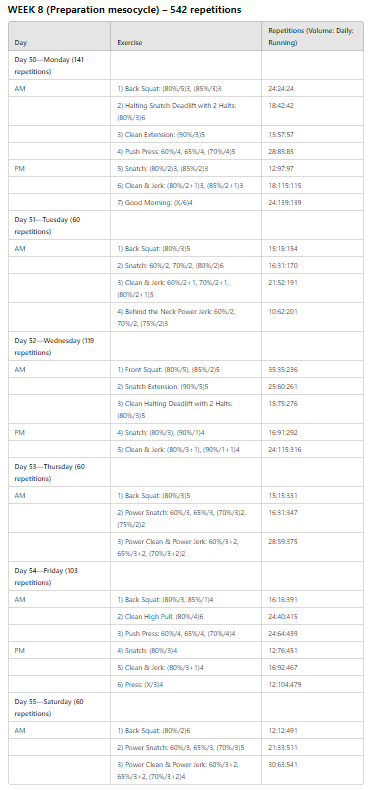Select the Clean Extension (90%/3)5 cell
This screenshot has width=372, height=790.
coord(186,134)
